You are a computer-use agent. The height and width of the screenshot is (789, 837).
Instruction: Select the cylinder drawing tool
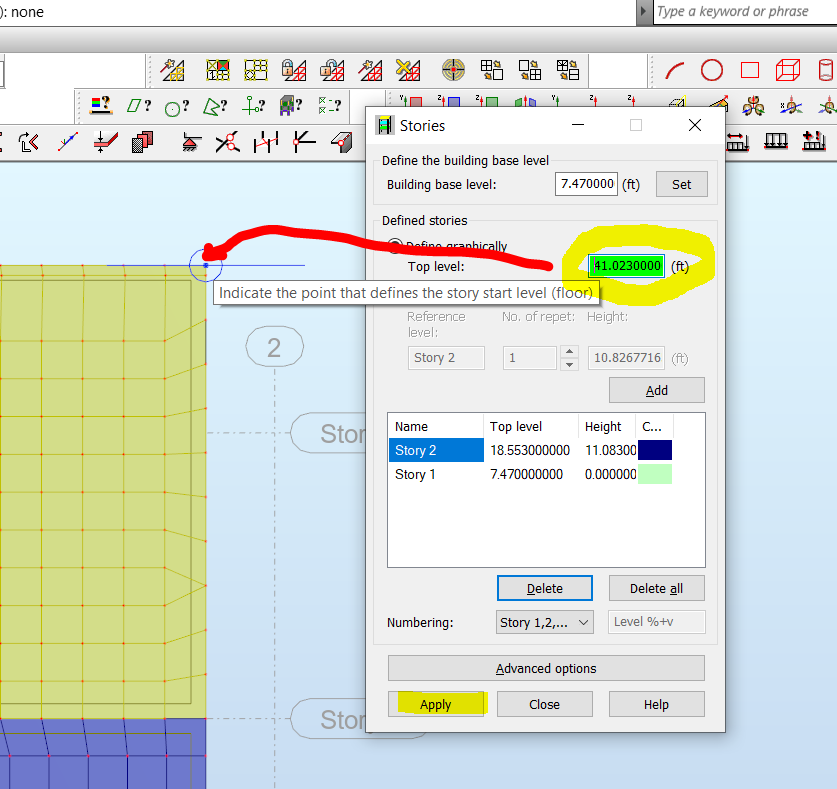(827, 70)
